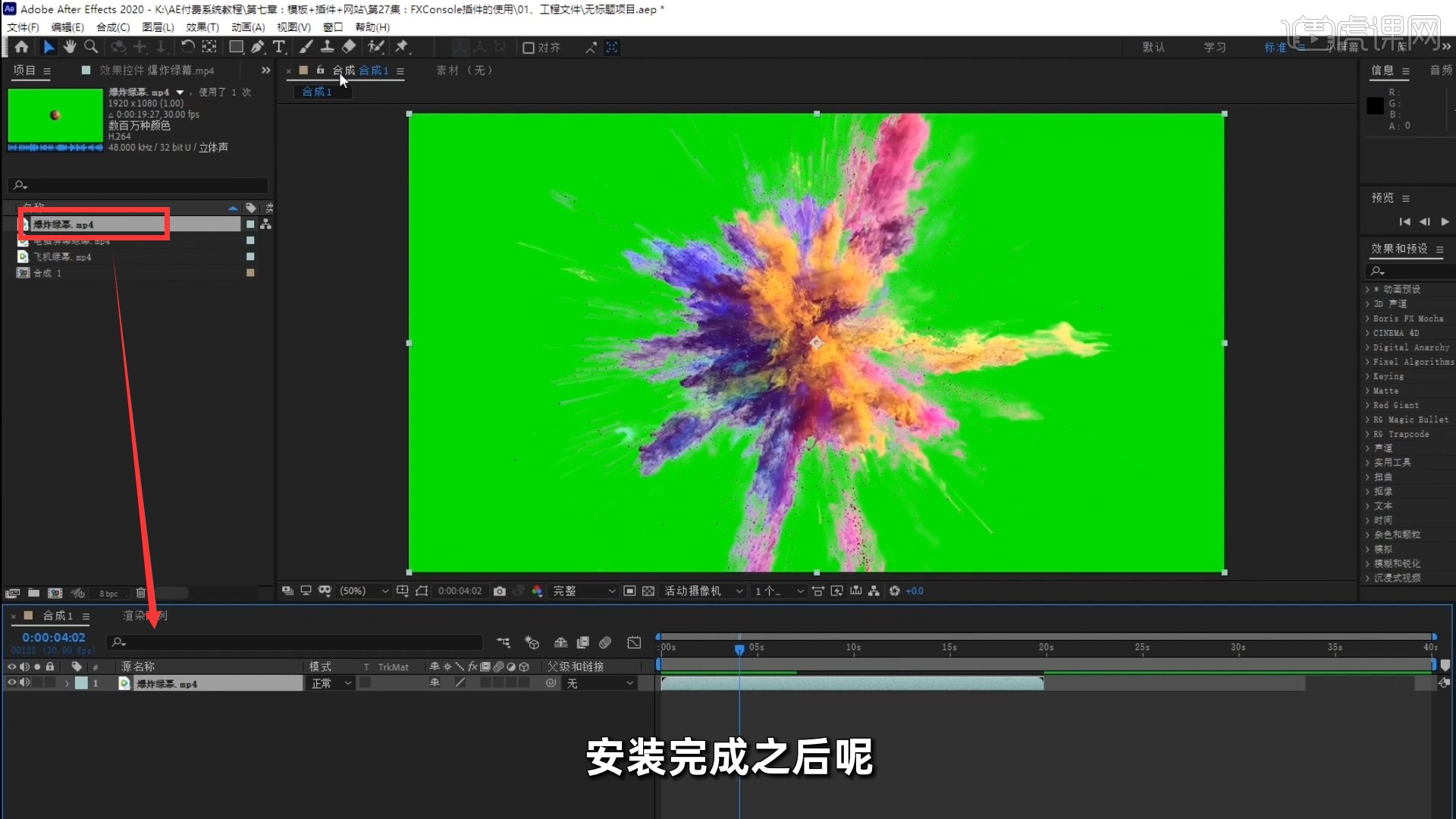Select the Clone Stamp tool
The image size is (1456, 819).
[327, 47]
